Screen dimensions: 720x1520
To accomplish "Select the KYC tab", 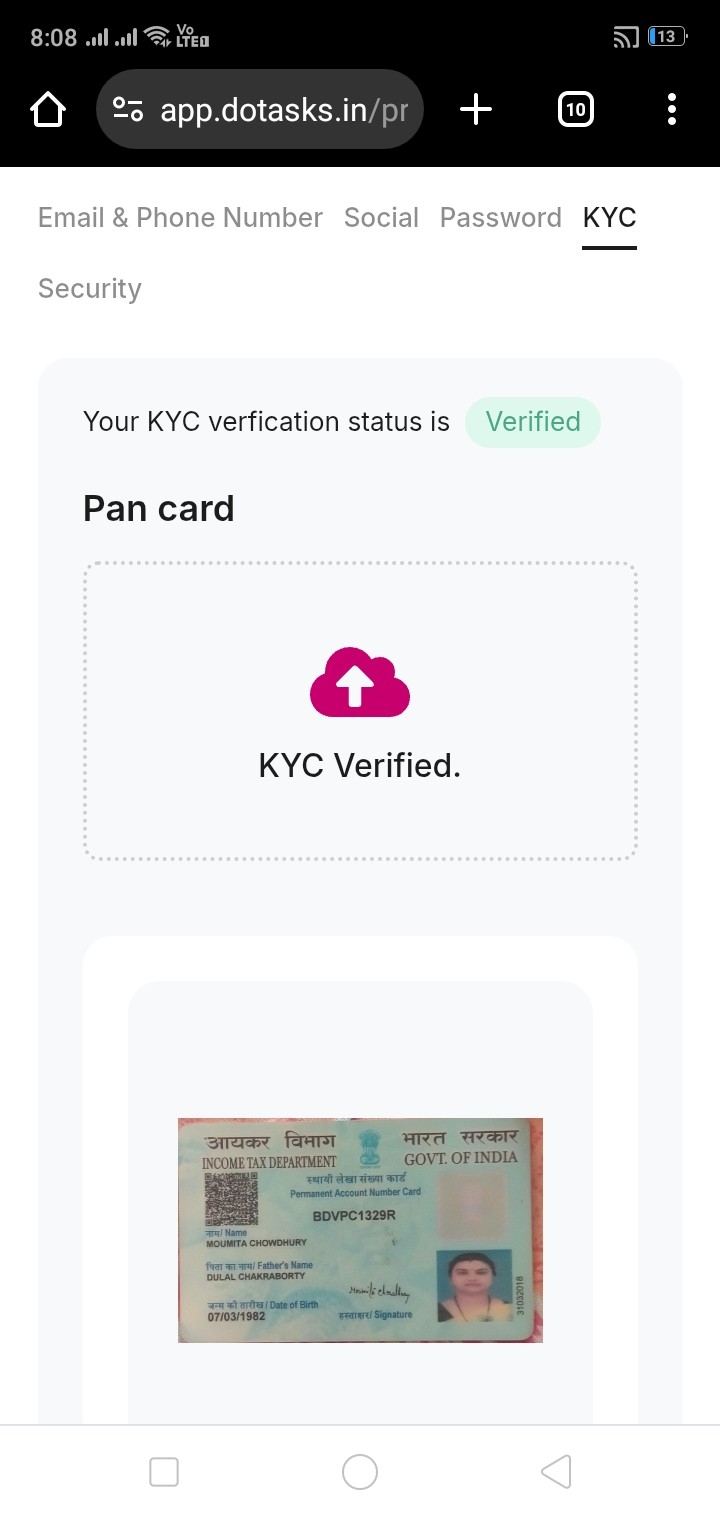I will (609, 218).
